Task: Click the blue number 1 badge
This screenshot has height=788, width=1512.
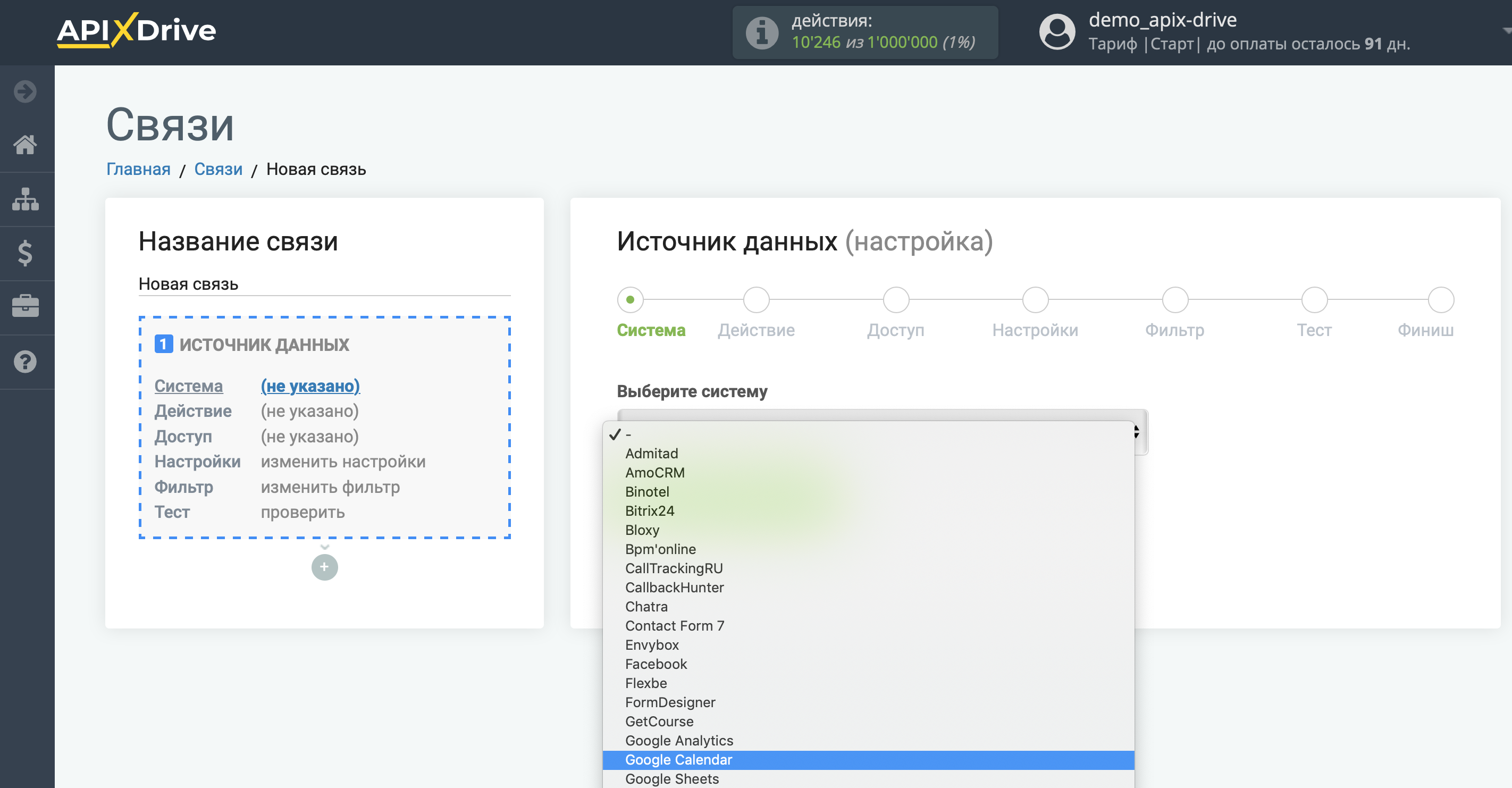Action: 164,344
